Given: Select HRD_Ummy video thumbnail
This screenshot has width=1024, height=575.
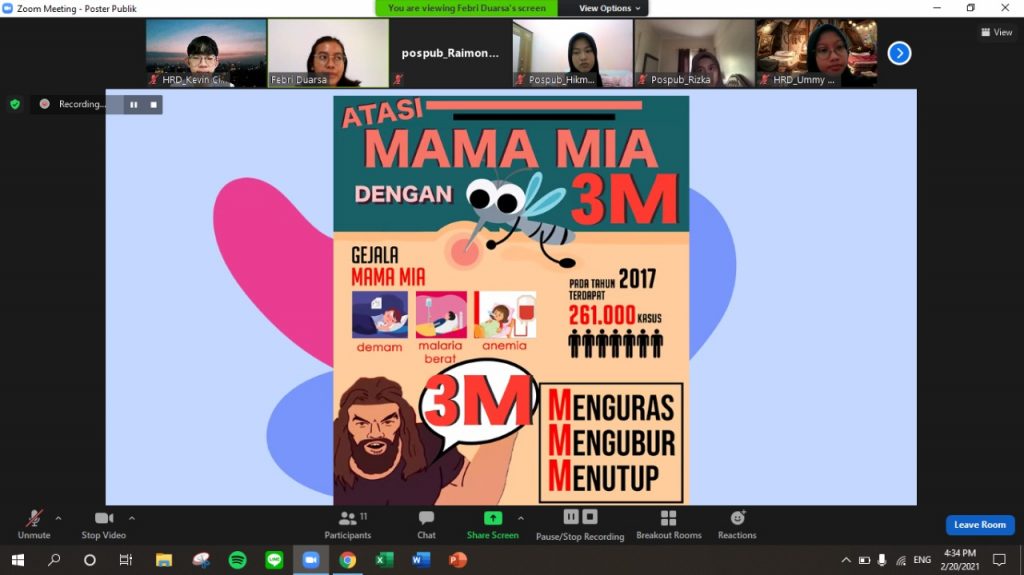Looking at the screenshot, I should (816, 53).
